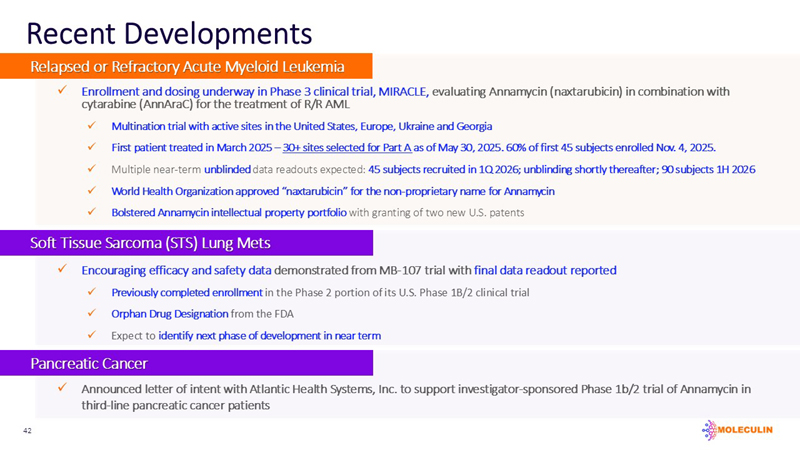This screenshot has height=450, width=800.
Task: Click checkmark beside 'First patient treated' bullet
Action: coord(91,148)
